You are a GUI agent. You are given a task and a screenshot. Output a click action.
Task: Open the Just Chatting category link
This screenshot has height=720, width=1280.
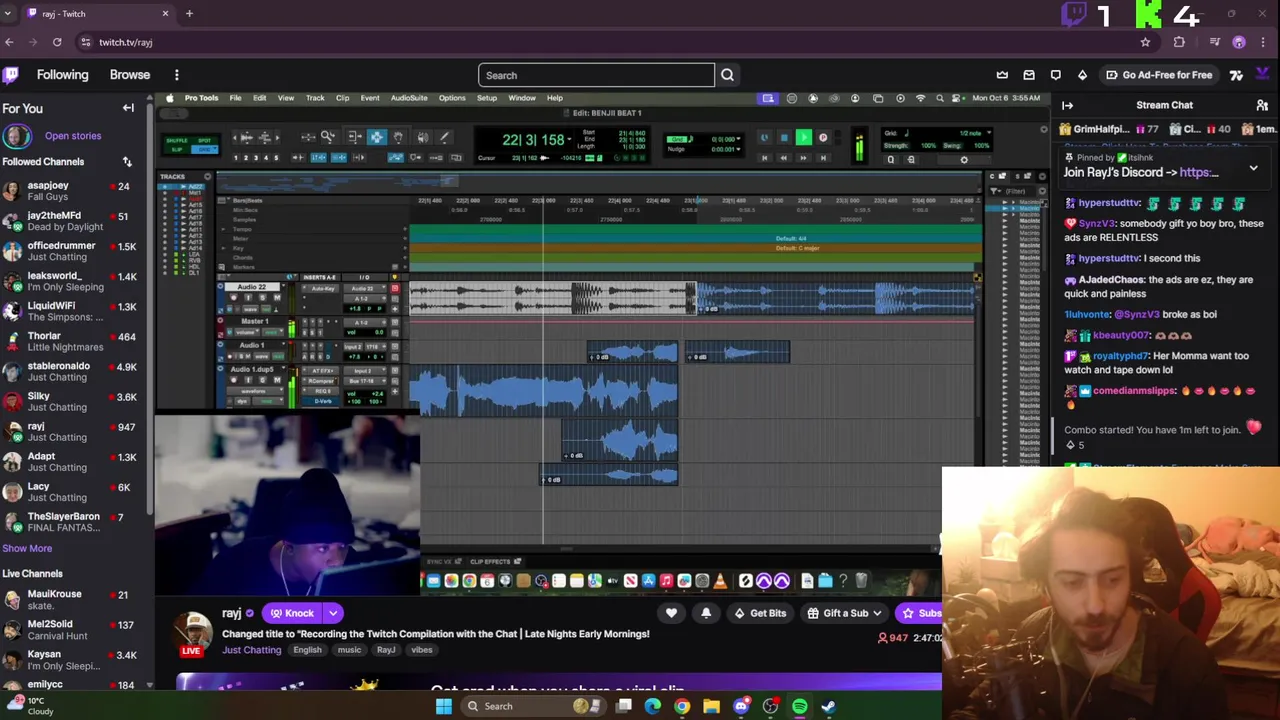point(251,650)
